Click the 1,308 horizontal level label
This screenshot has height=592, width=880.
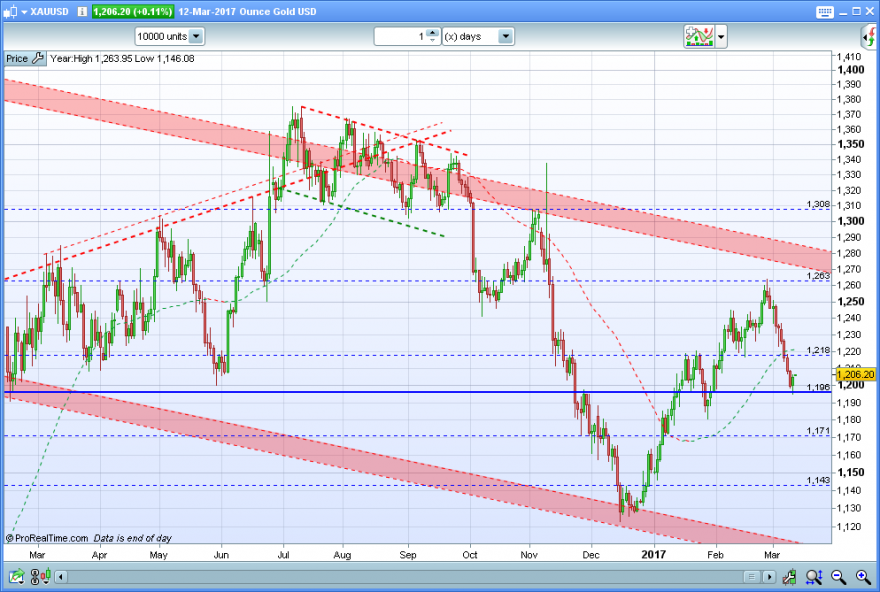pos(818,204)
